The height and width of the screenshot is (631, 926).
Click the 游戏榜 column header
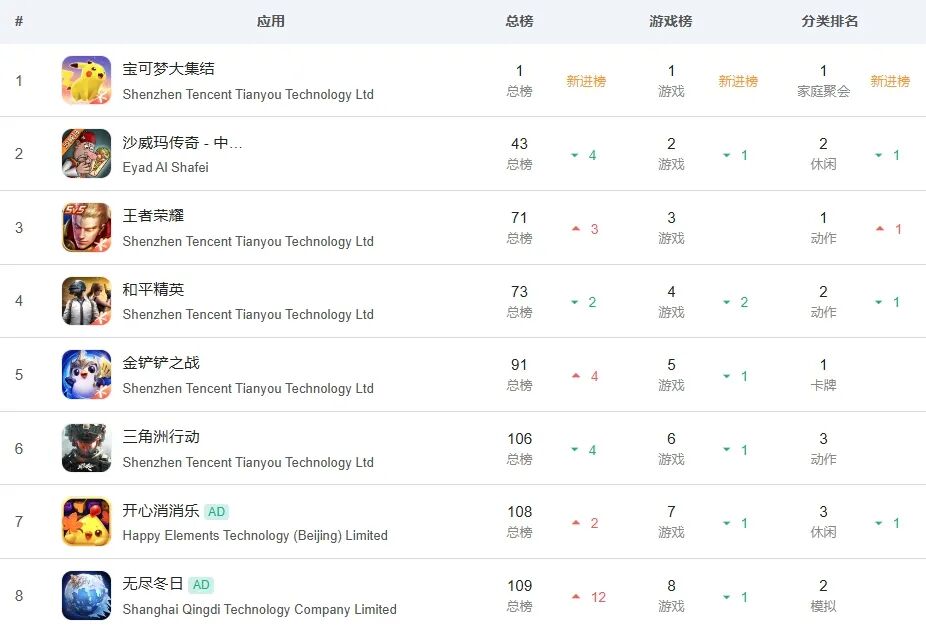tap(671, 21)
